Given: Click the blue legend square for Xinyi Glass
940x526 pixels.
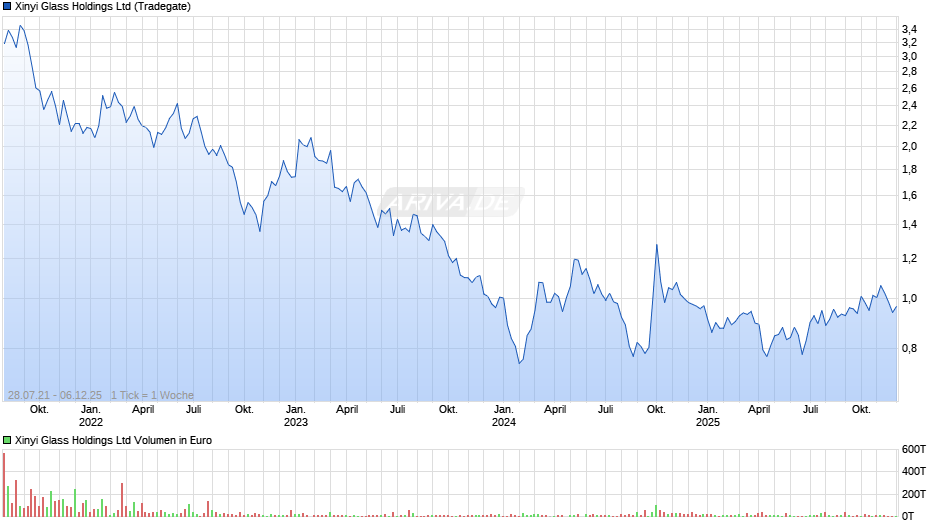Looking at the screenshot, I should [x=7, y=7].
